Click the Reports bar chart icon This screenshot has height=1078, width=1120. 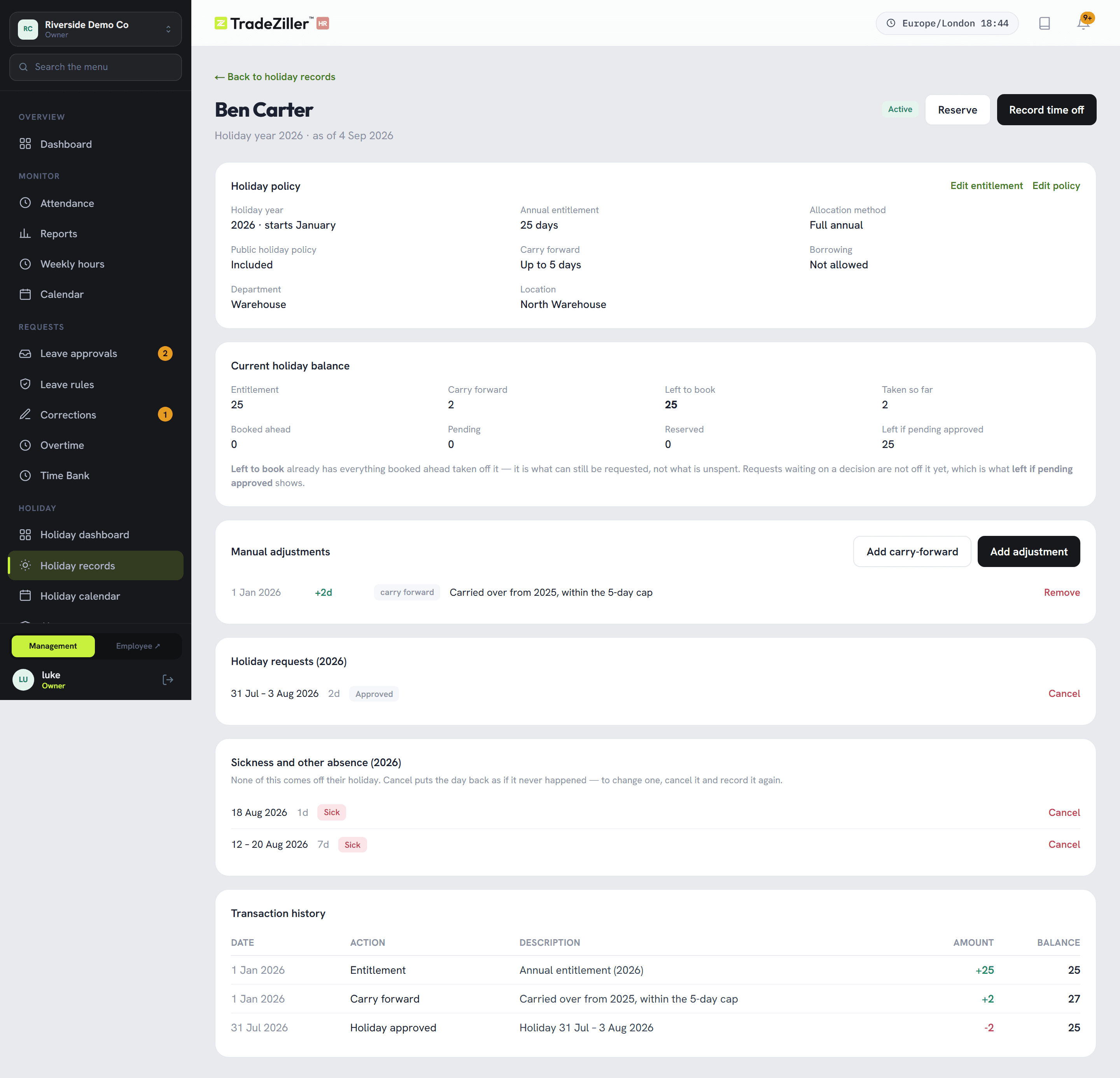pos(25,233)
